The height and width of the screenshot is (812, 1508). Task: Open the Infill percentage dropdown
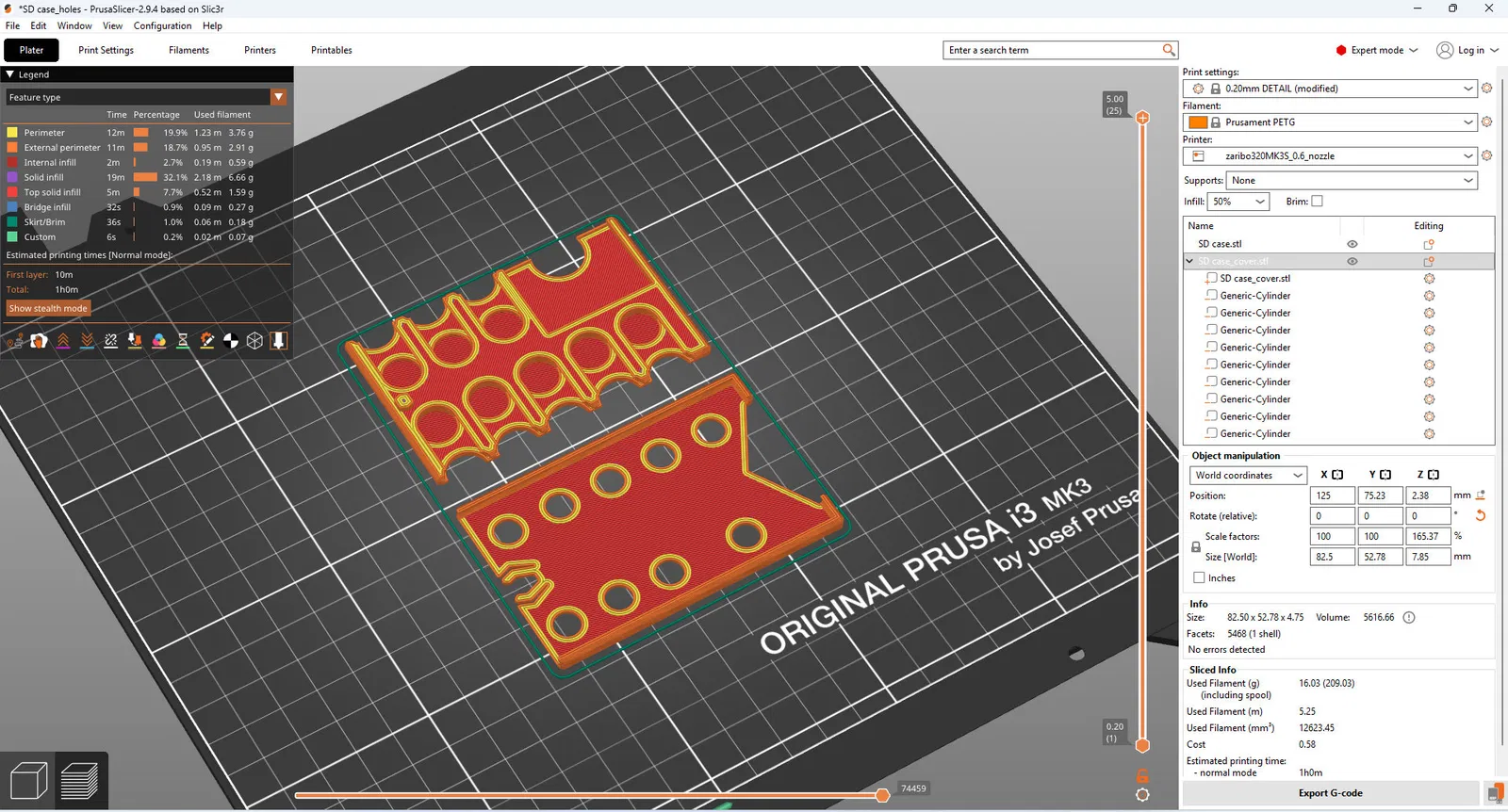point(1238,202)
